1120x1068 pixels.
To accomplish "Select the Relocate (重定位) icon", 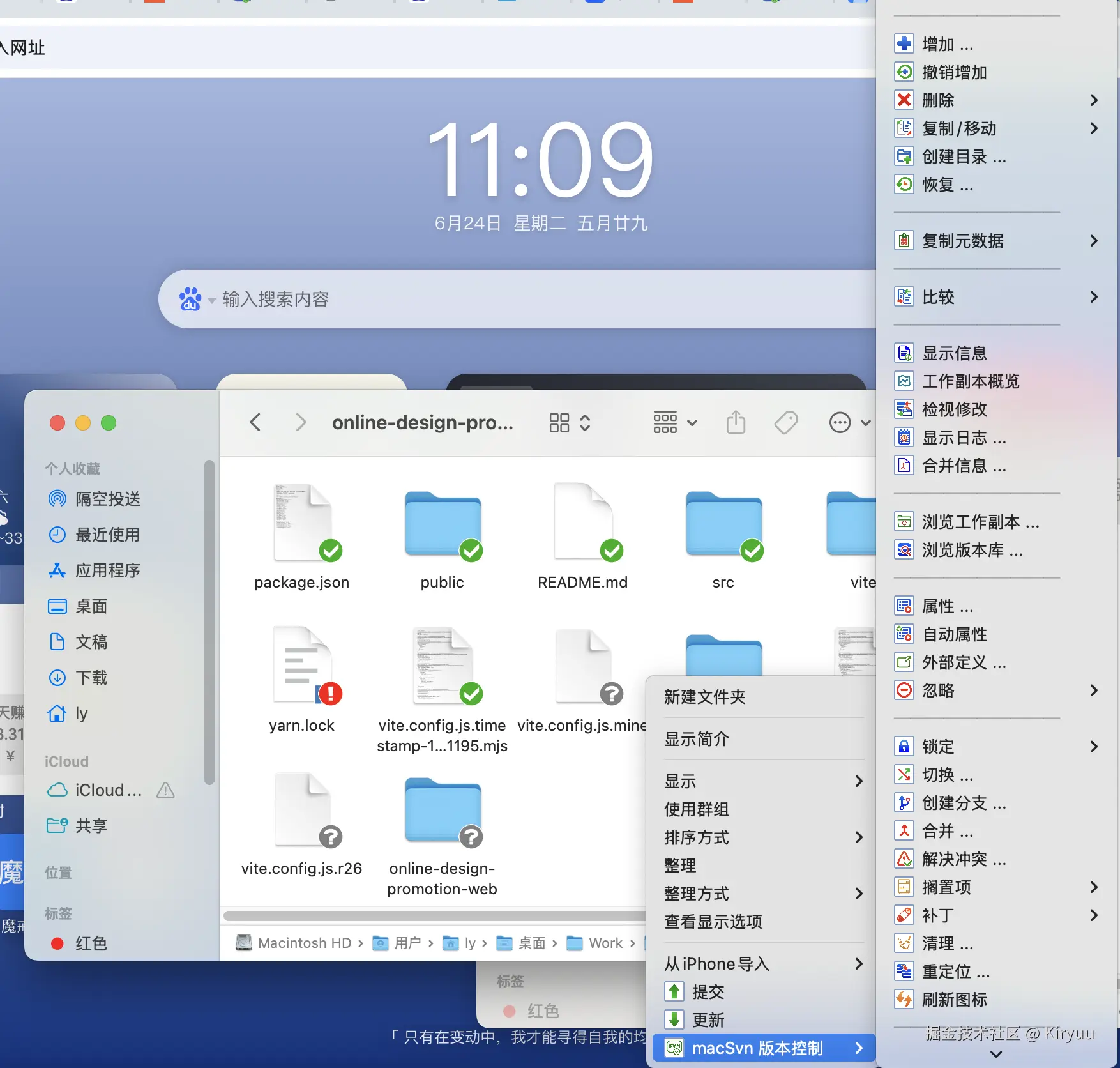I will [x=904, y=972].
